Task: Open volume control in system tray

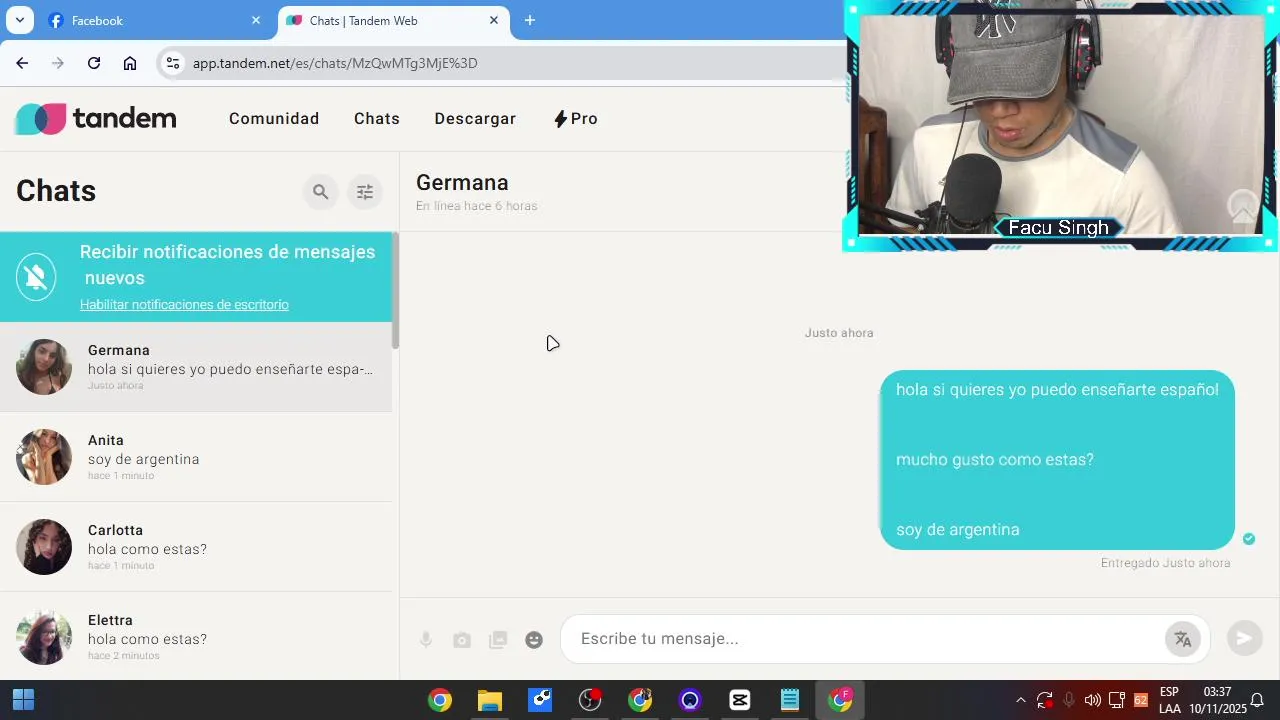Action: click(1092, 700)
